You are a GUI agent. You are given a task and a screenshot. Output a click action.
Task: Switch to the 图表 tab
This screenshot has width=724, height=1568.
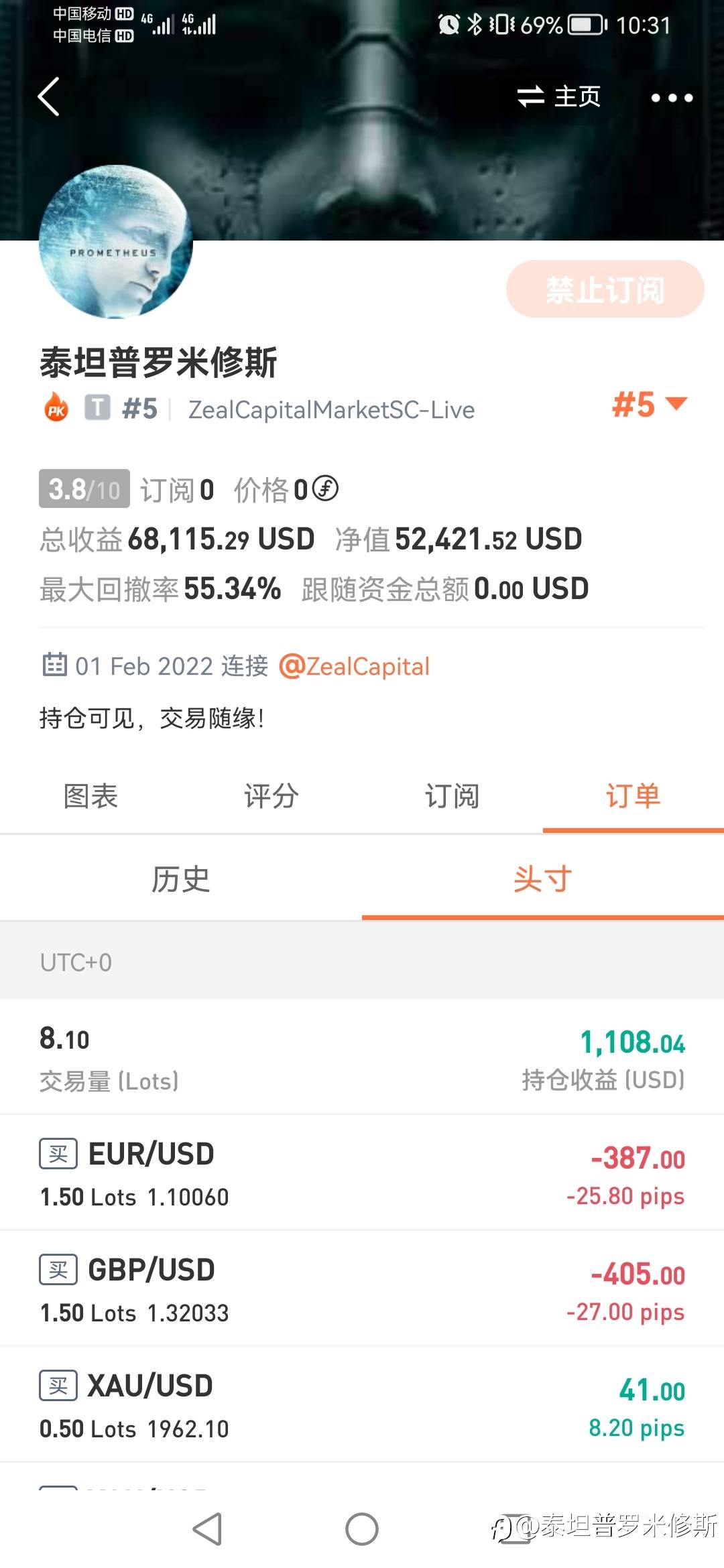(90, 796)
